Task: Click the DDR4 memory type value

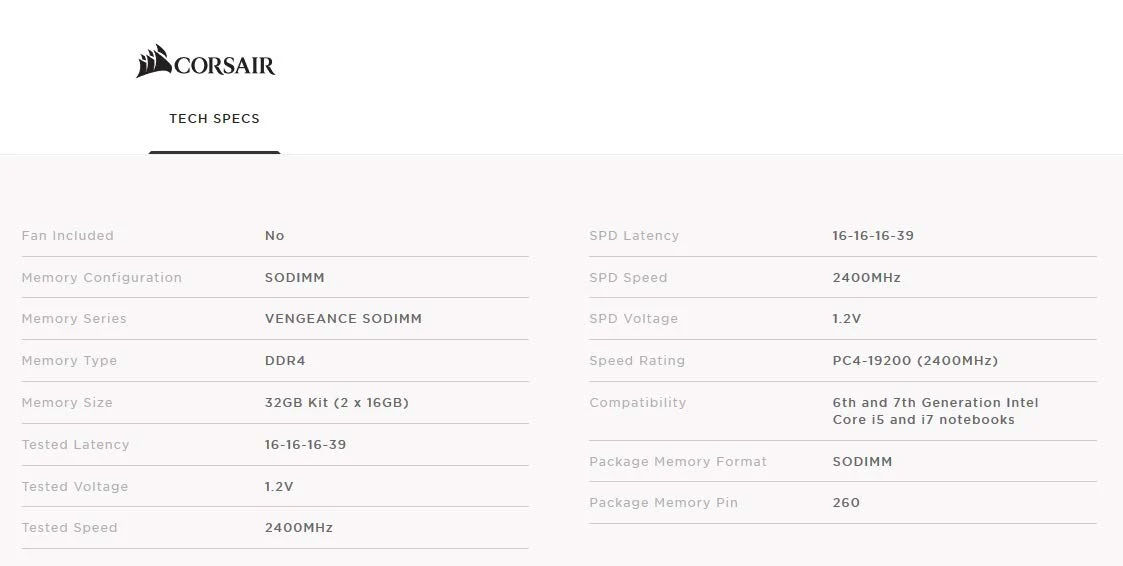Action: click(285, 360)
